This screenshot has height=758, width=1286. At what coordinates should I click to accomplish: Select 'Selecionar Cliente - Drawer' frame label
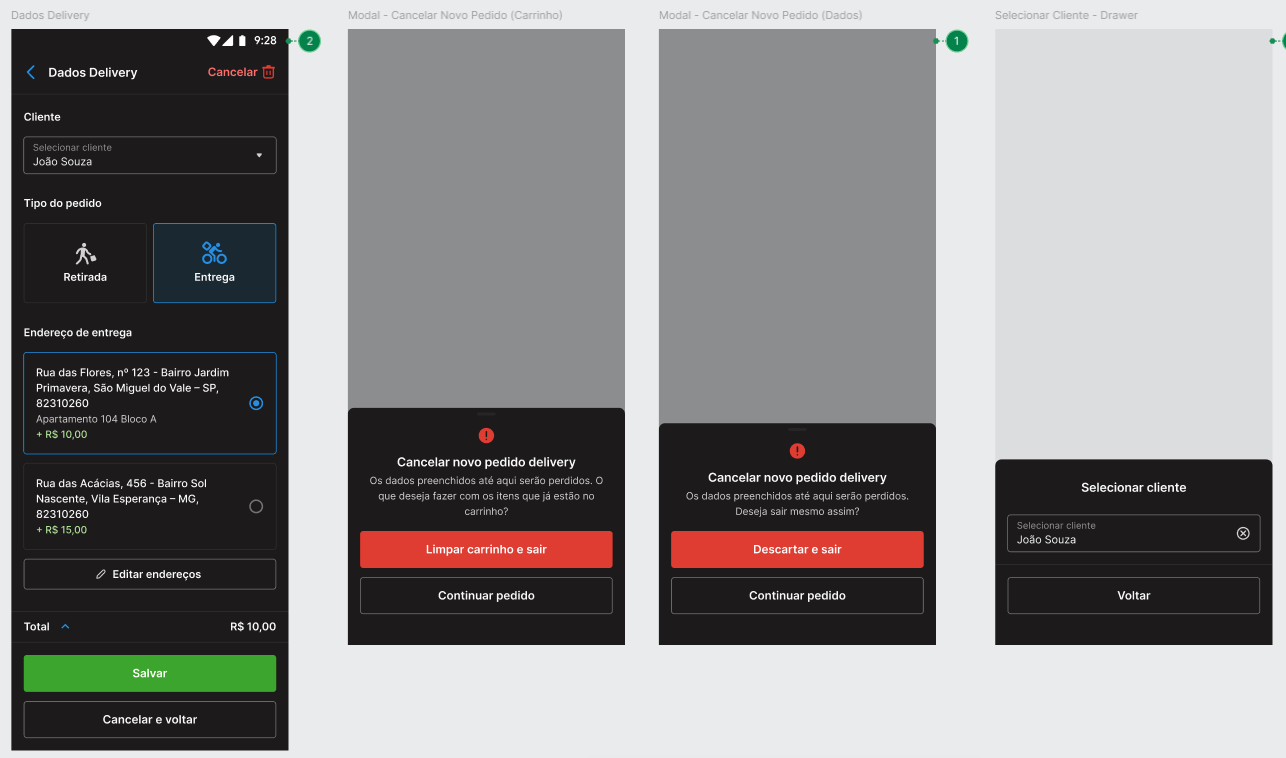[x=1066, y=15]
